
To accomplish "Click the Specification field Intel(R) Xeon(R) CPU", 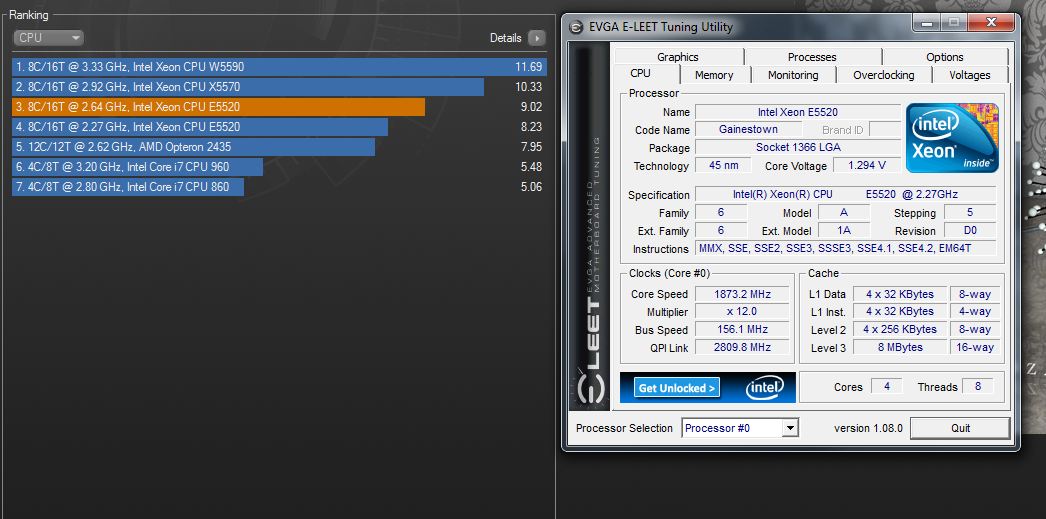I will 846,194.
